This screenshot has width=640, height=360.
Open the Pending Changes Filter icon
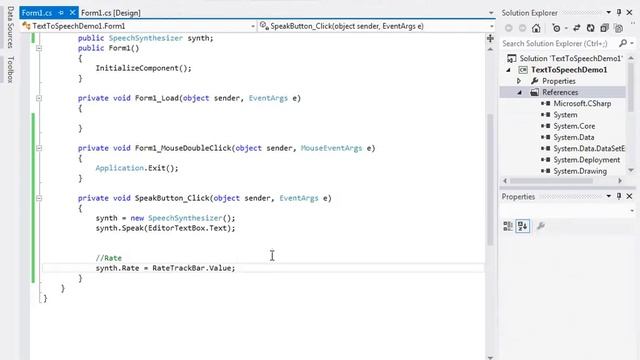pyautogui.click(x=556, y=28)
